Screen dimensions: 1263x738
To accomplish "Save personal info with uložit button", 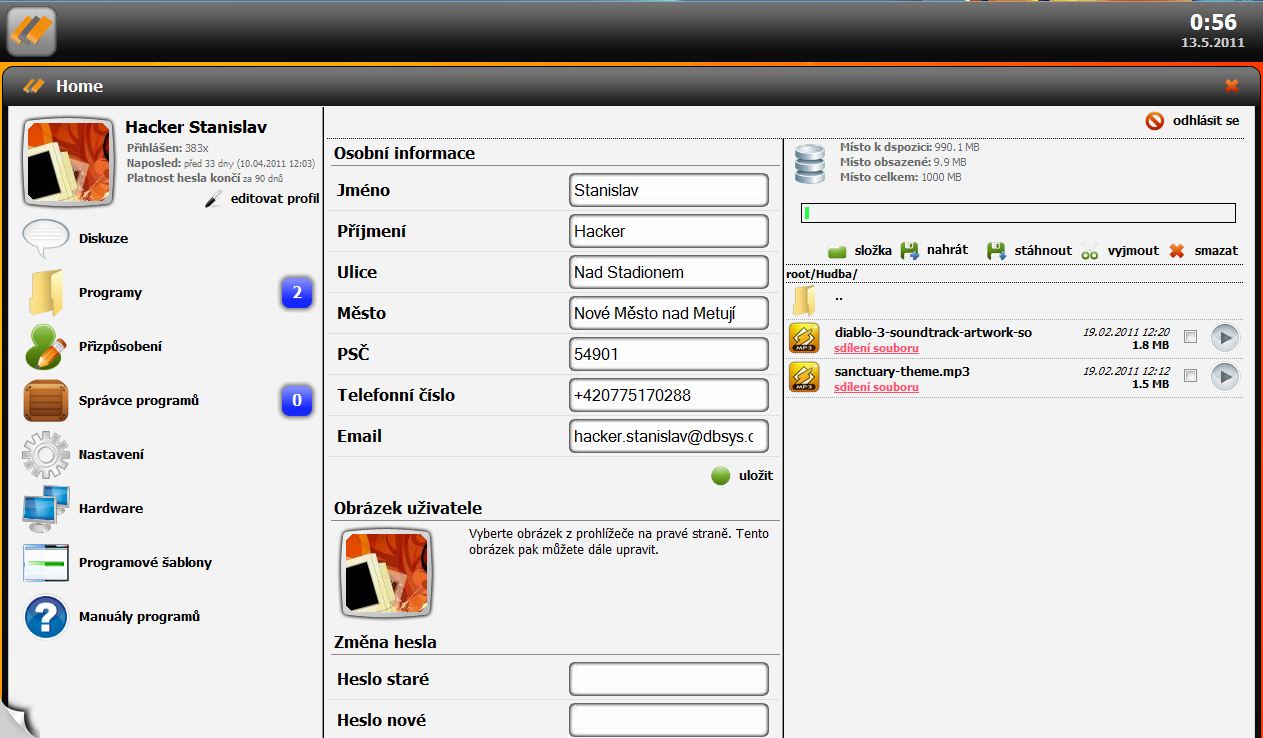I will [743, 476].
